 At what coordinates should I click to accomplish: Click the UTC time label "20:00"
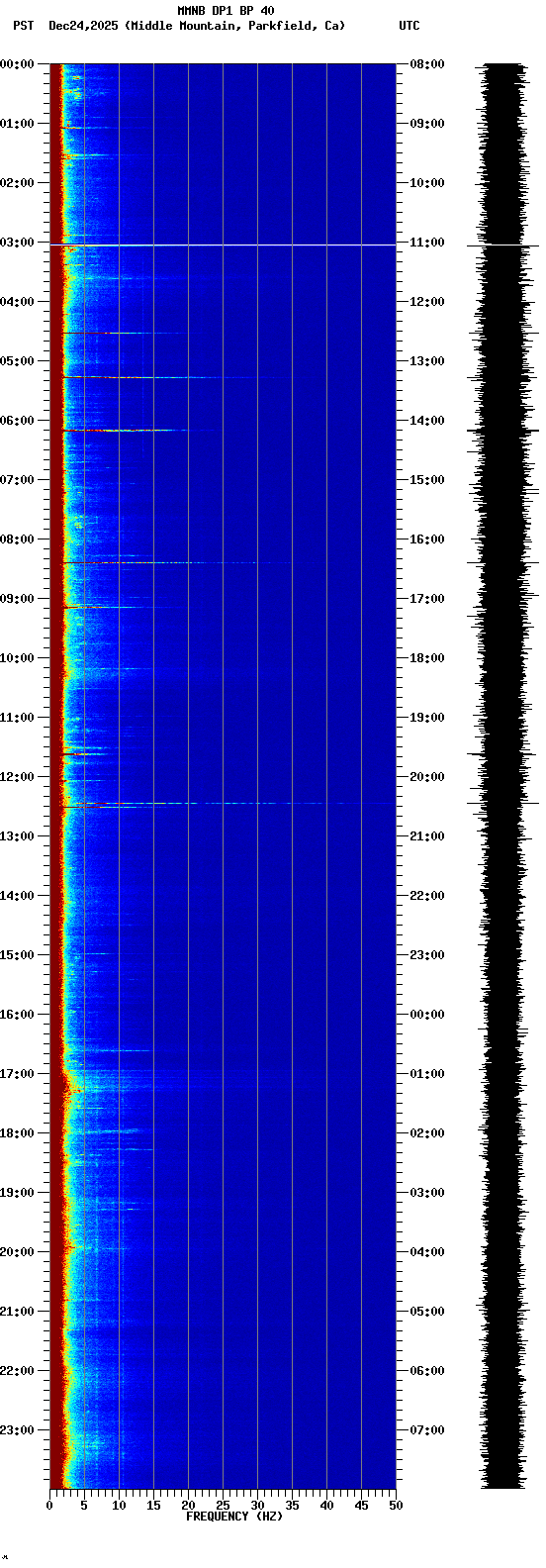[x=427, y=776]
